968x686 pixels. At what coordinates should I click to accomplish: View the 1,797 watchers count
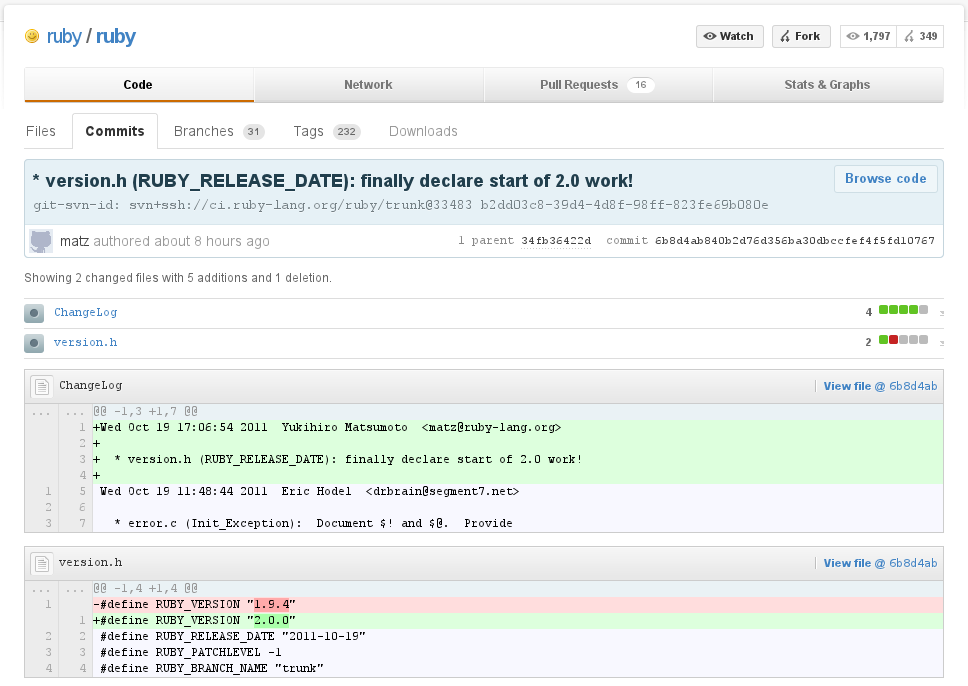point(869,36)
